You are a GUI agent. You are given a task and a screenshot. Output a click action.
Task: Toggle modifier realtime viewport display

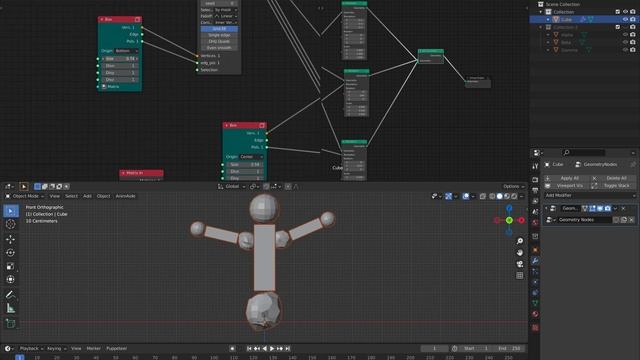point(600,209)
